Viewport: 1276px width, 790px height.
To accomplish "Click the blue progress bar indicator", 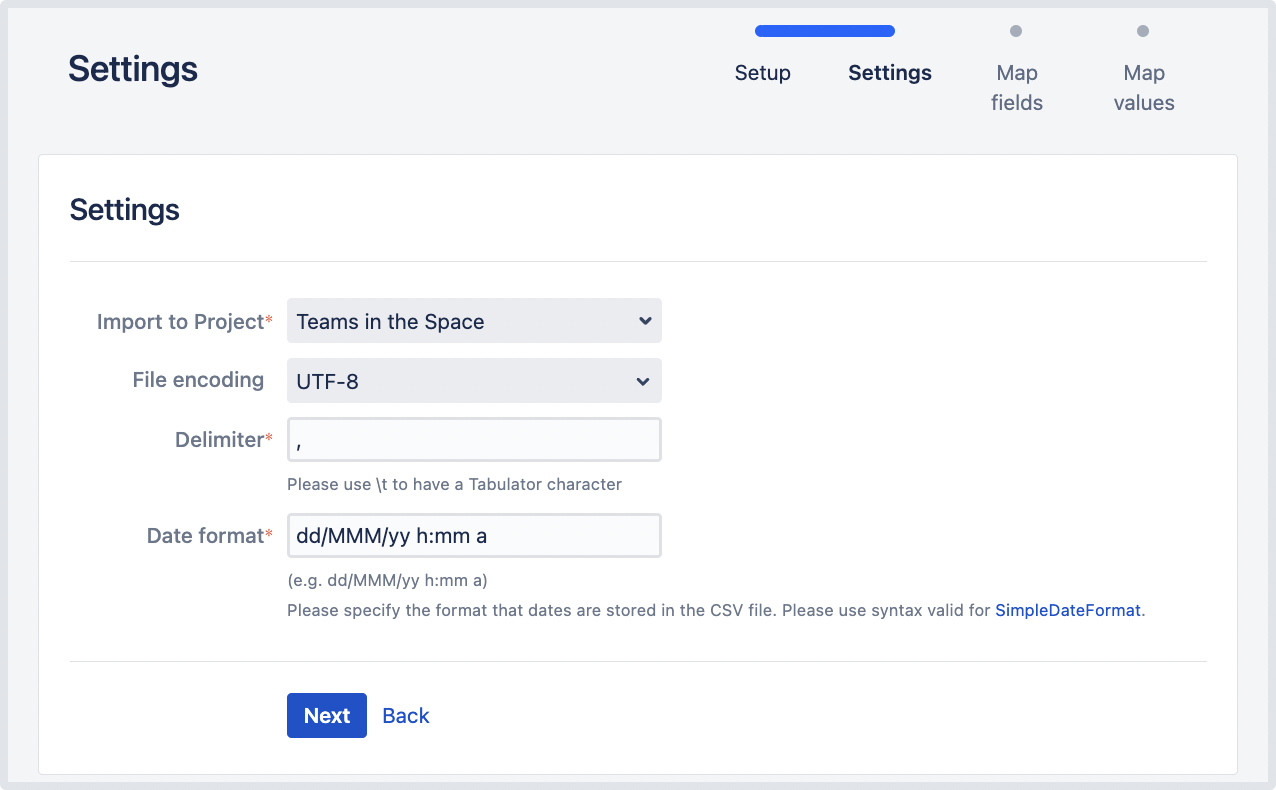I will (x=824, y=31).
